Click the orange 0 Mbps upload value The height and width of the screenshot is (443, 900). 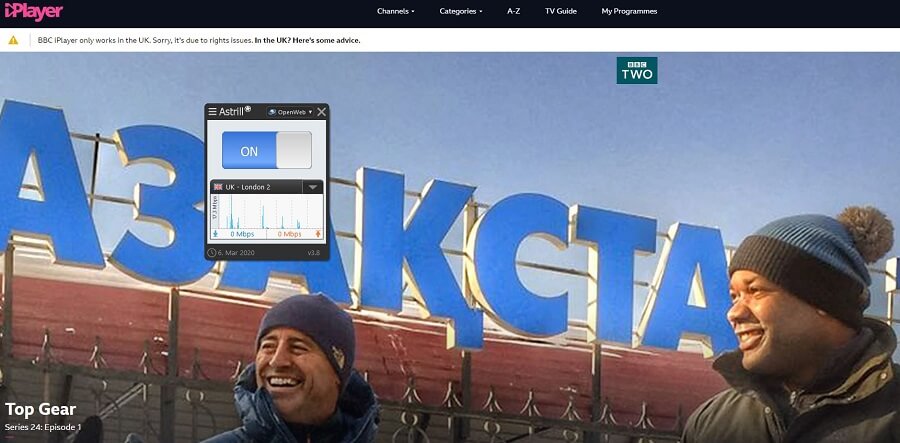tap(289, 234)
